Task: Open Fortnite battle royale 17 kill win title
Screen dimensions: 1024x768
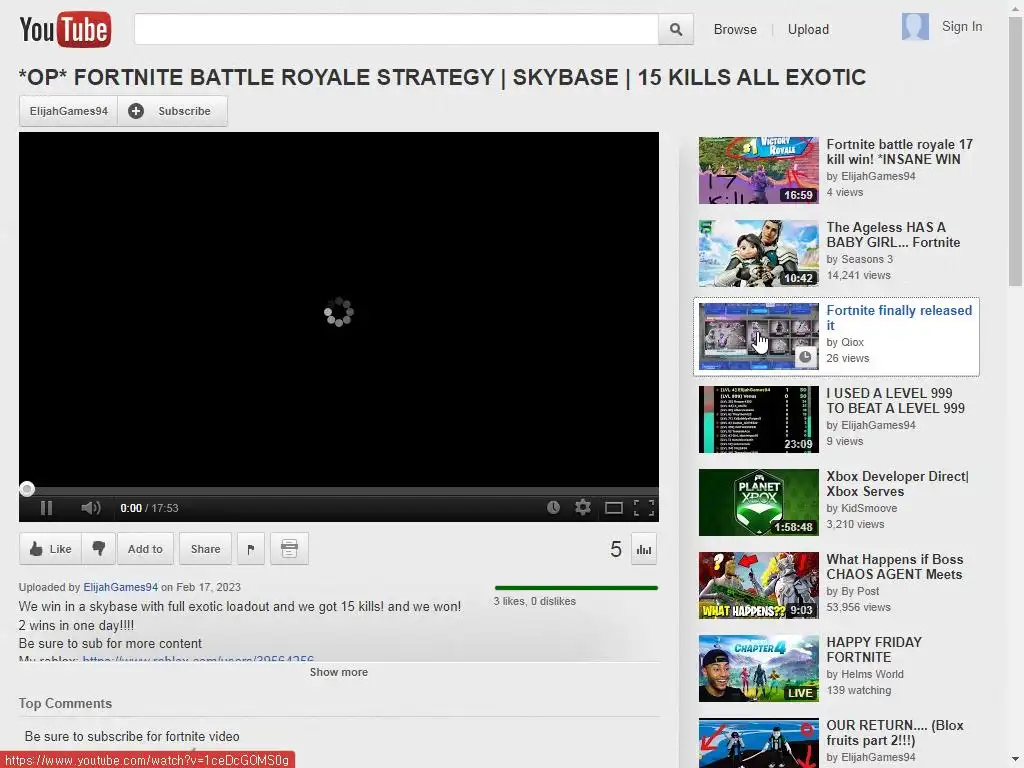Action: point(899,152)
